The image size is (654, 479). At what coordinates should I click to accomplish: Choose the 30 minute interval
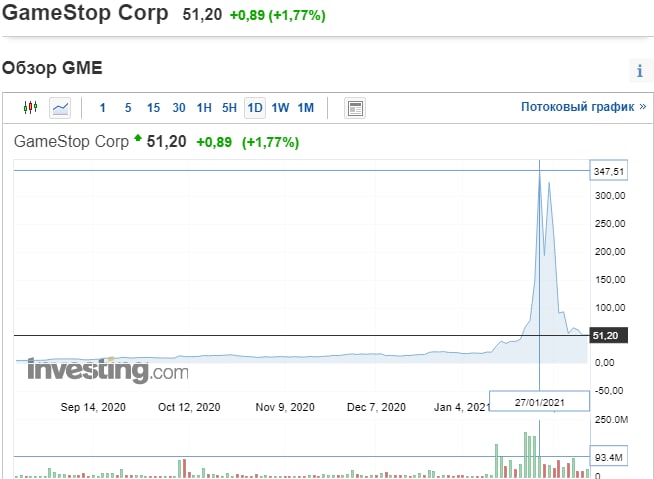pyautogui.click(x=179, y=108)
